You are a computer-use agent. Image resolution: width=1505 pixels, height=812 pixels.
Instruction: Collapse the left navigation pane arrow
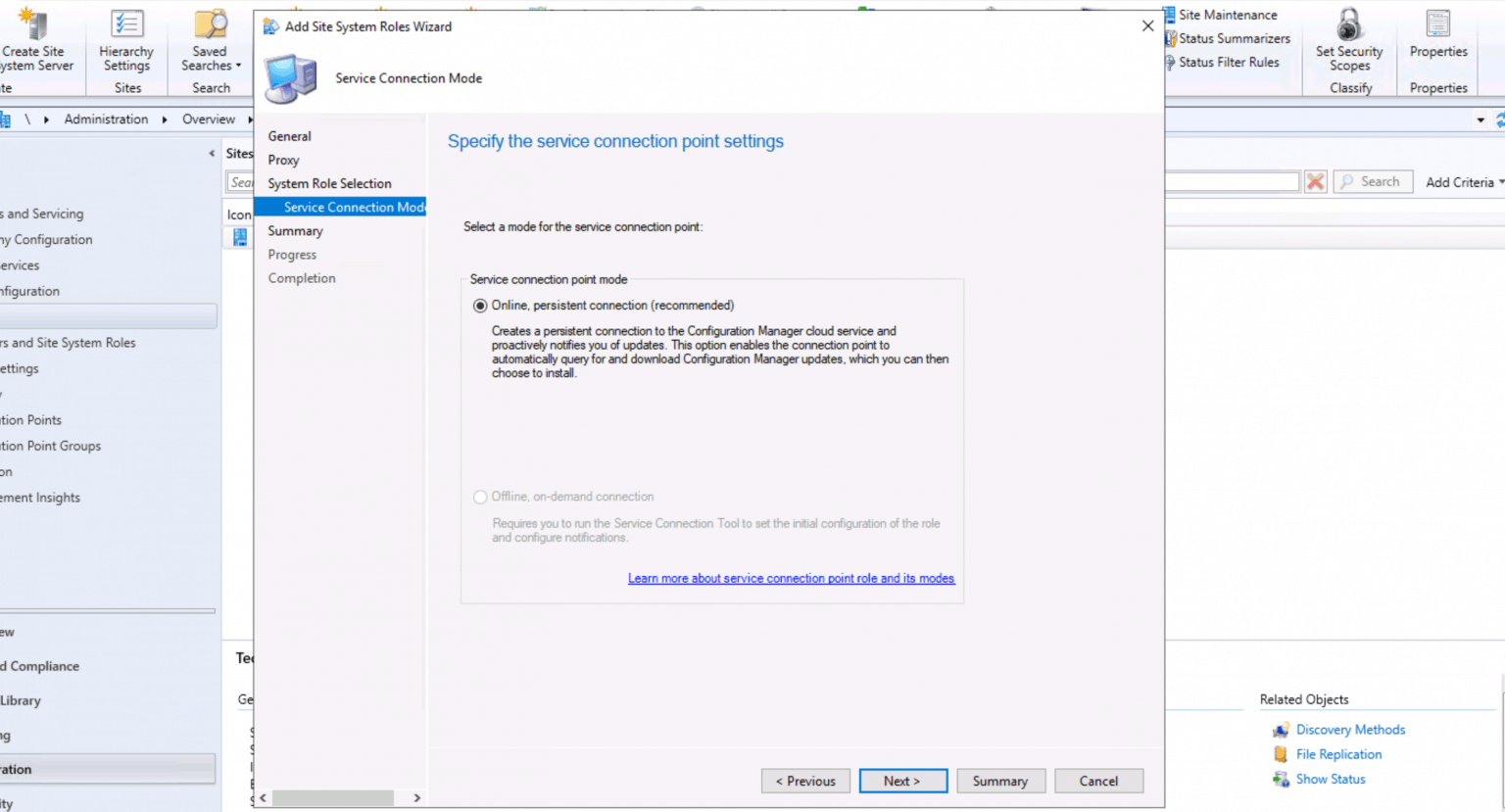(212, 154)
